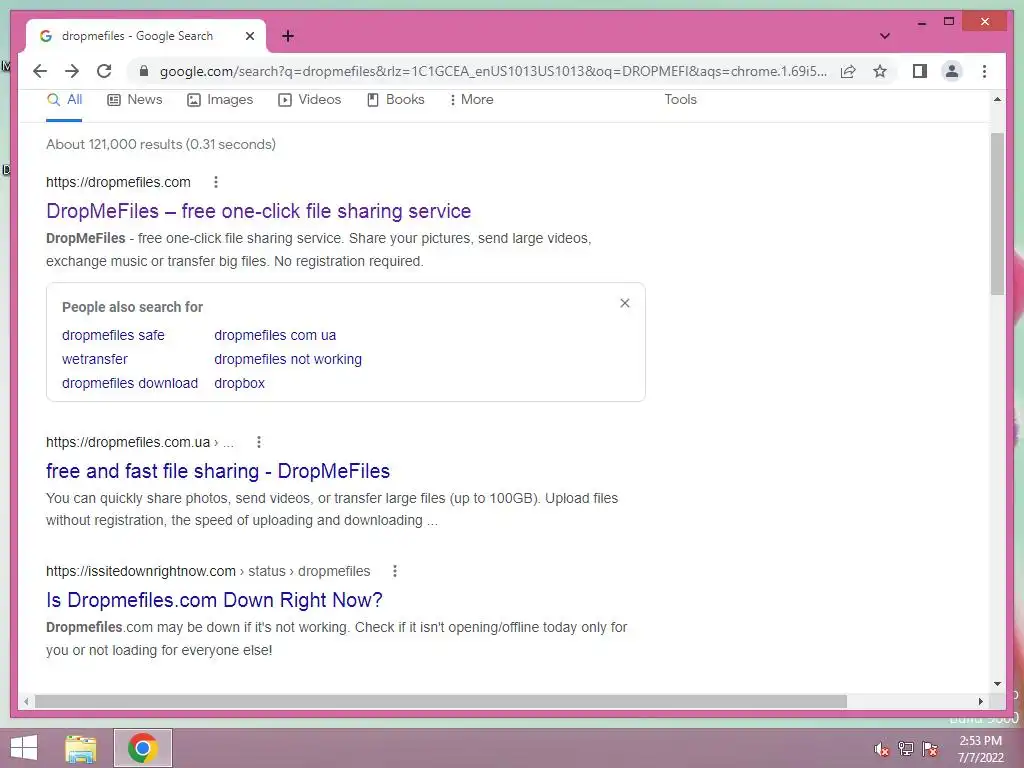The image size is (1024, 768).
Task: Click the https://dropmefiles.com URL text
Action: pos(118,182)
